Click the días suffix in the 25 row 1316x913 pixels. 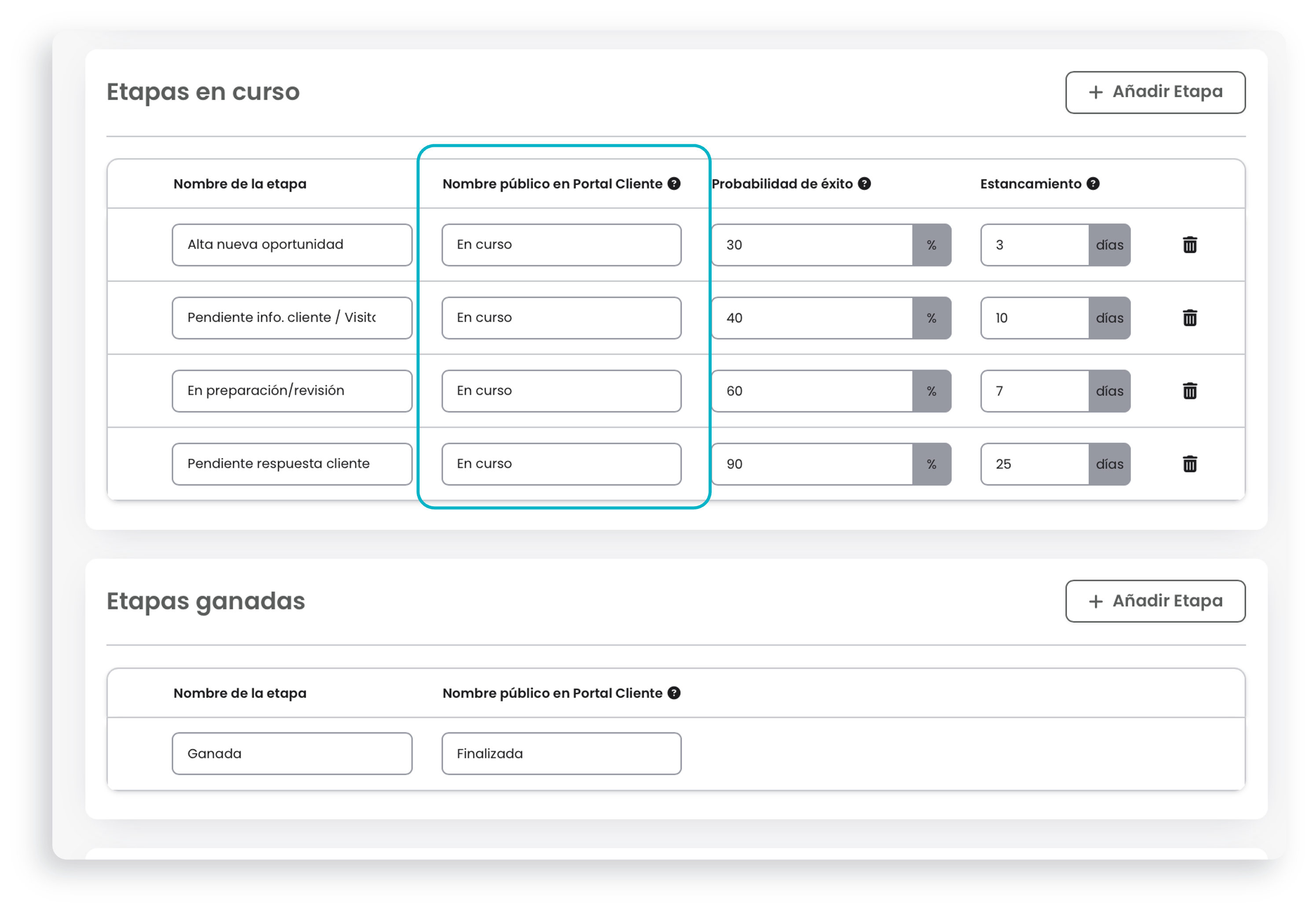(x=1109, y=464)
